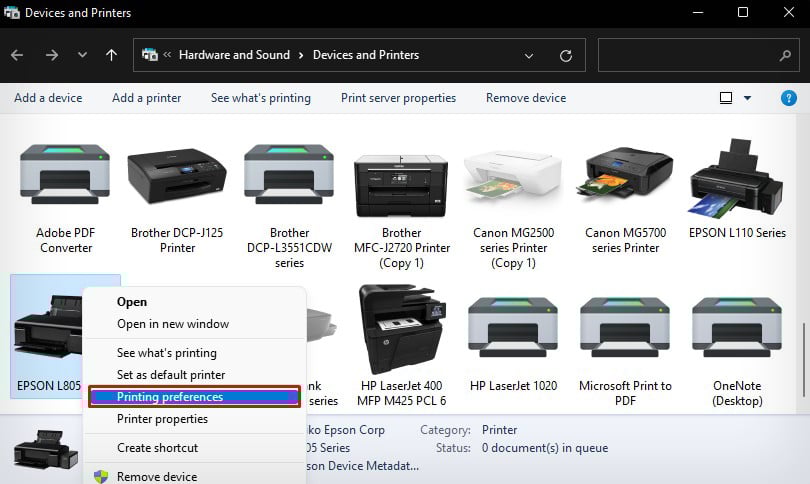Go up one level with Up arrow

[x=111, y=55]
